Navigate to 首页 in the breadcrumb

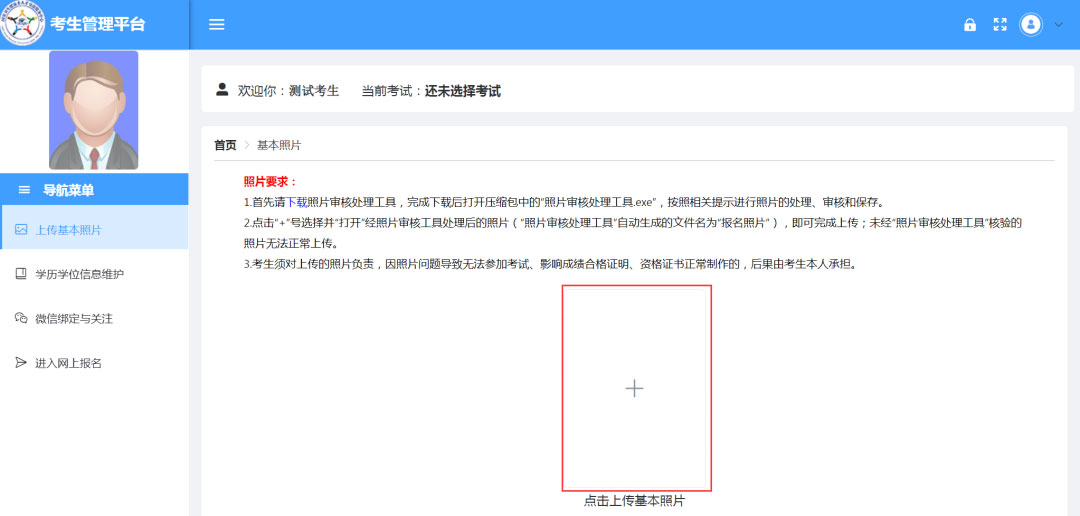point(225,145)
